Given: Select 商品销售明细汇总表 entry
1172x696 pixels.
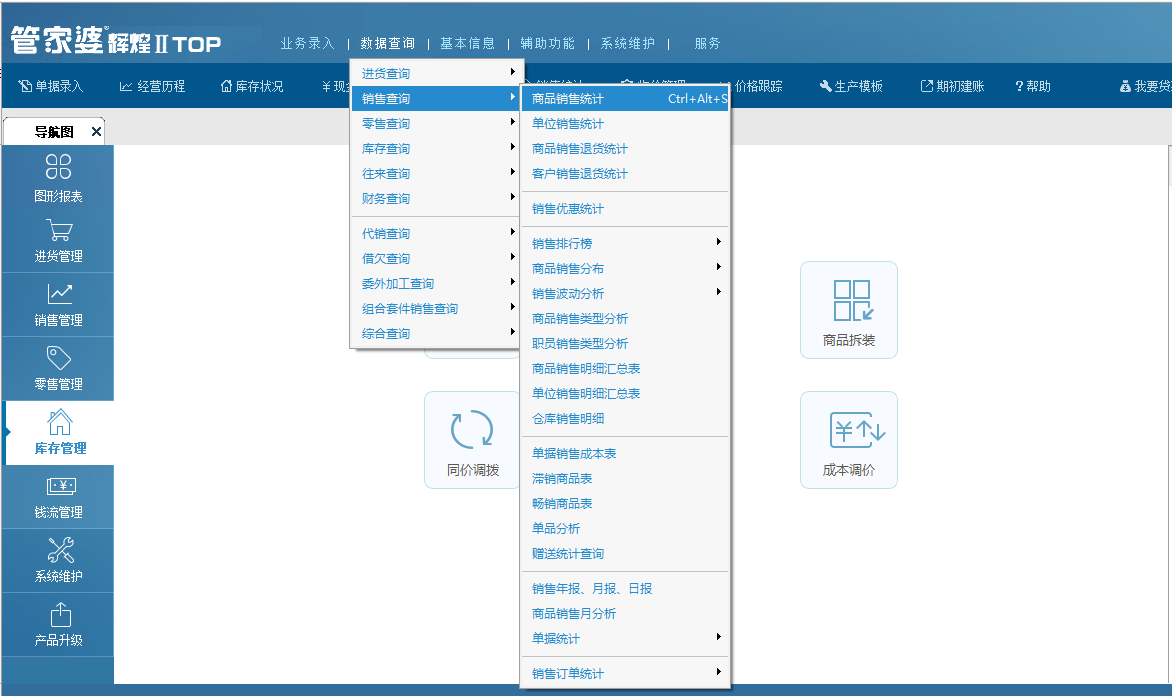Looking at the screenshot, I should pos(625,369).
